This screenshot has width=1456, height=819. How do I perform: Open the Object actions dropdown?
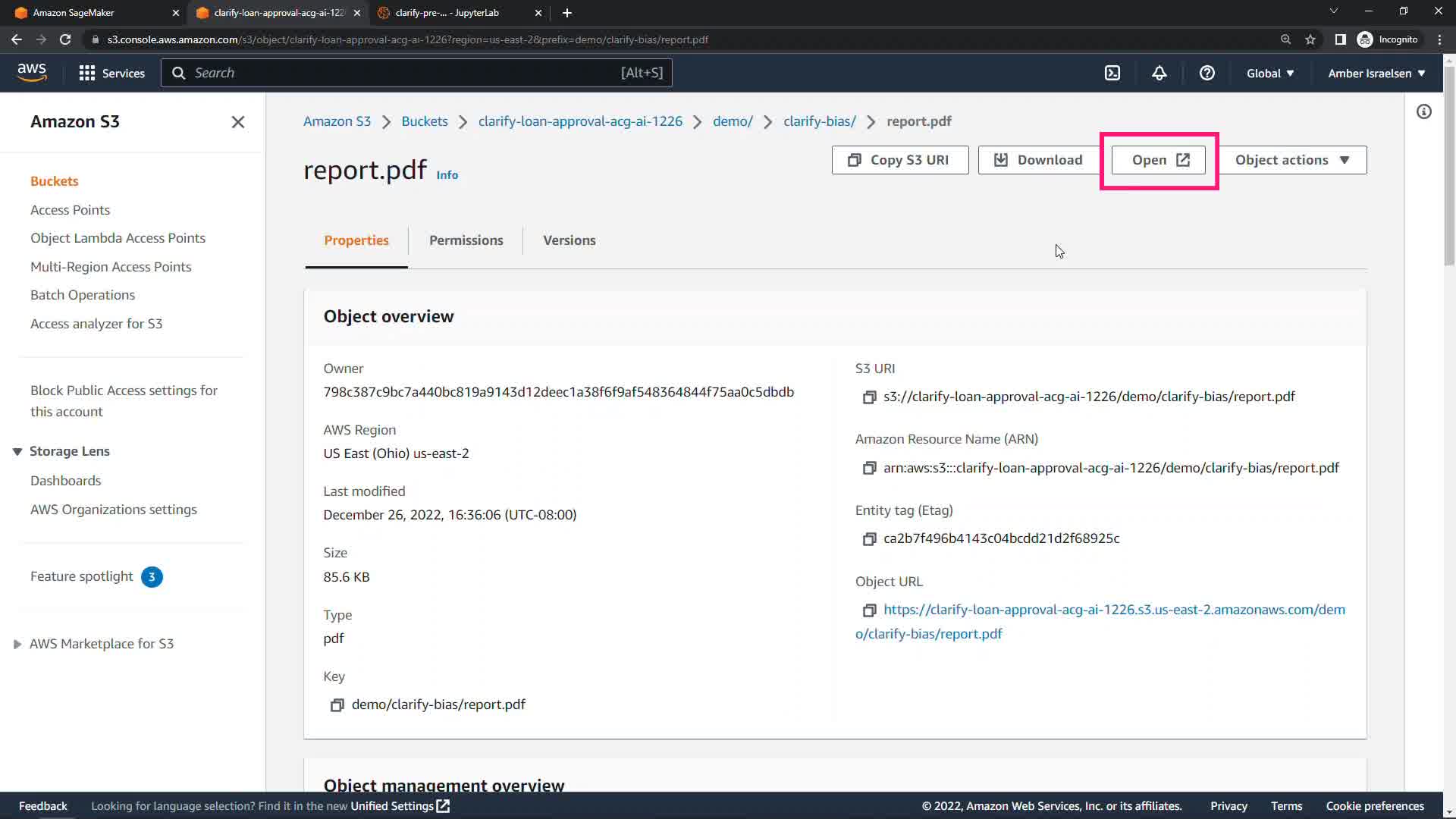[x=1291, y=160]
